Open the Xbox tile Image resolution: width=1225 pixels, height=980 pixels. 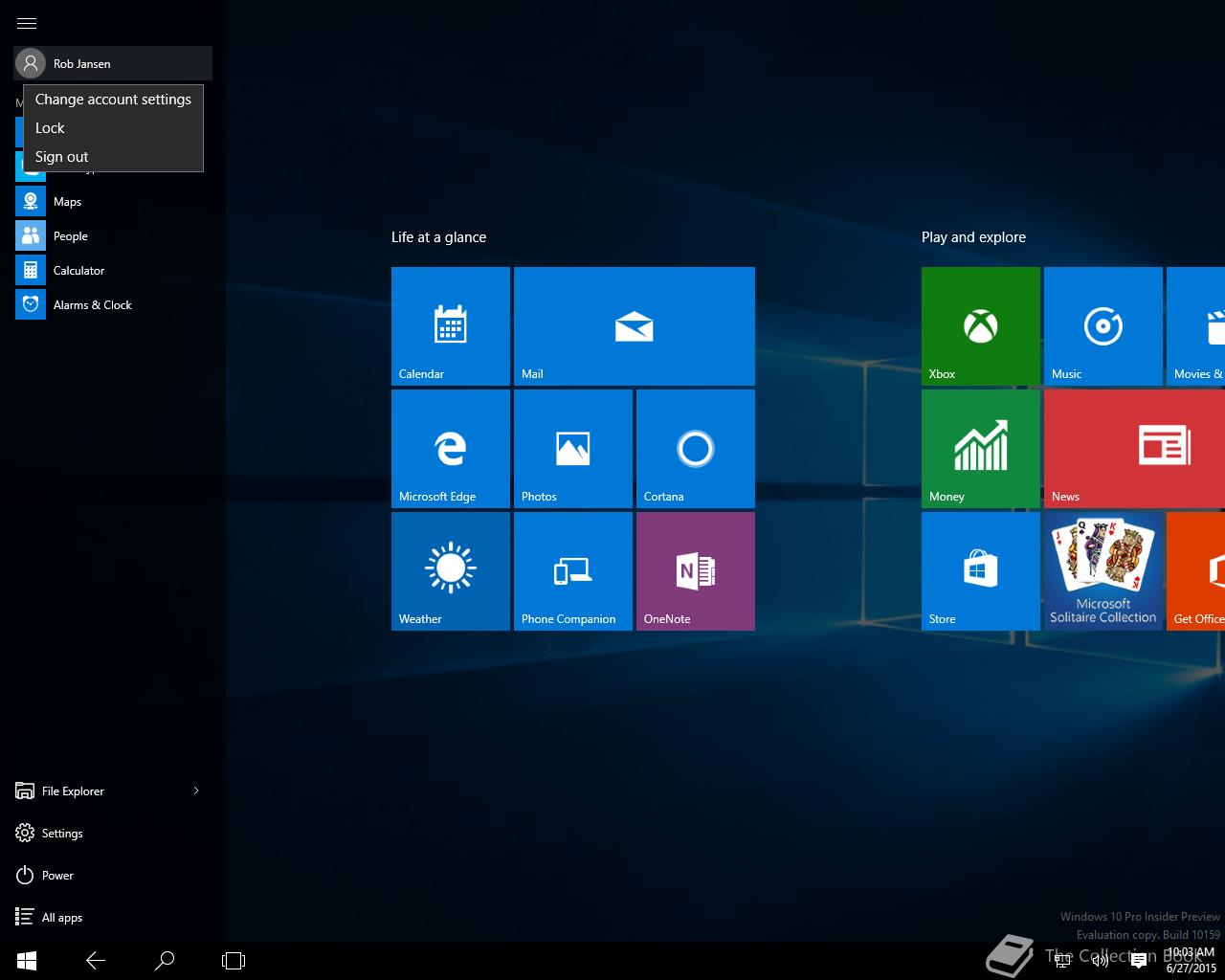(981, 326)
